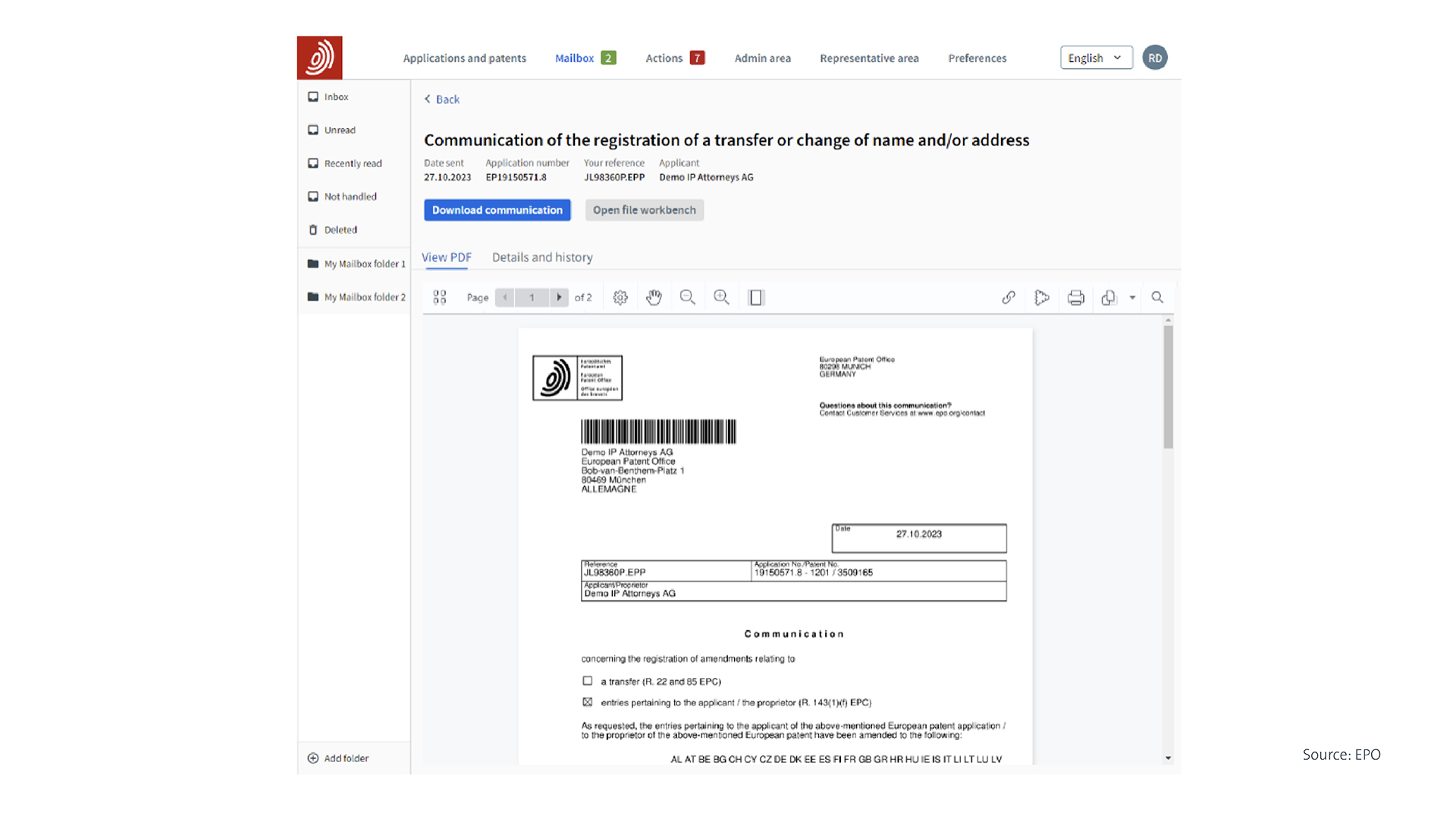
Task: Go to next PDF page arrow
Action: [x=559, y=297]
